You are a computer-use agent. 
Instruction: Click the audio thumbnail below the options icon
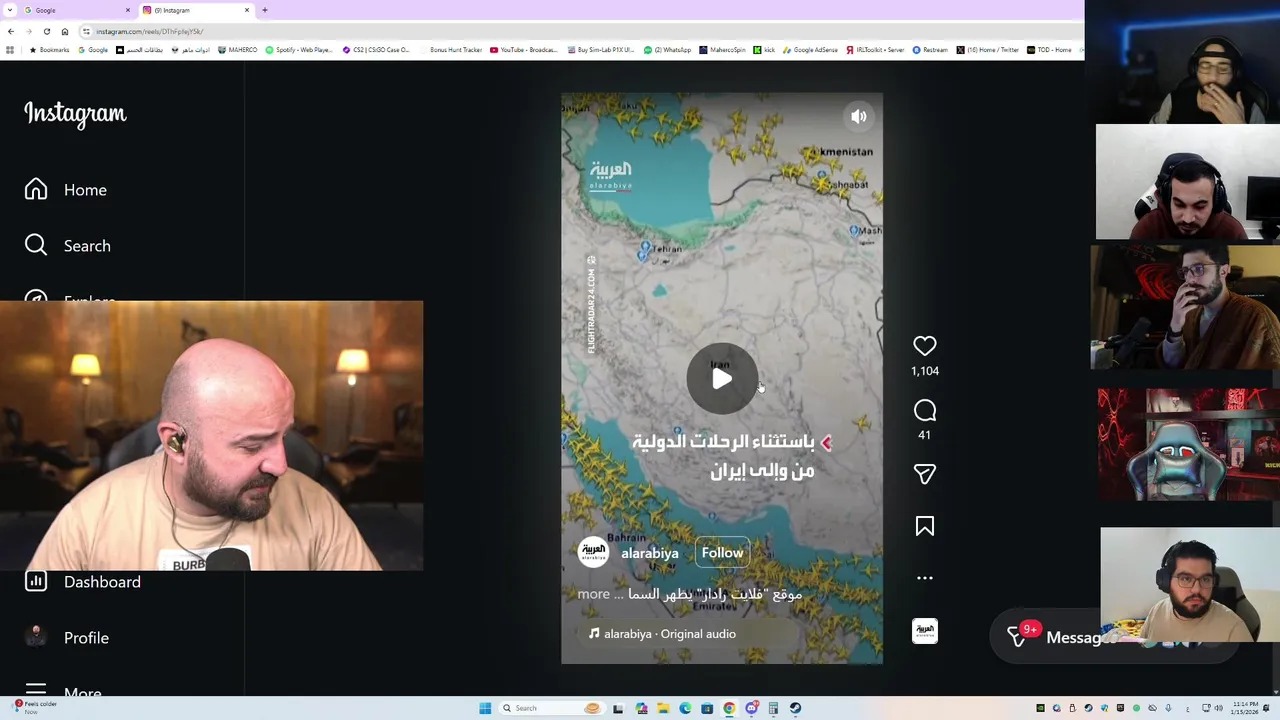(925, 631)
